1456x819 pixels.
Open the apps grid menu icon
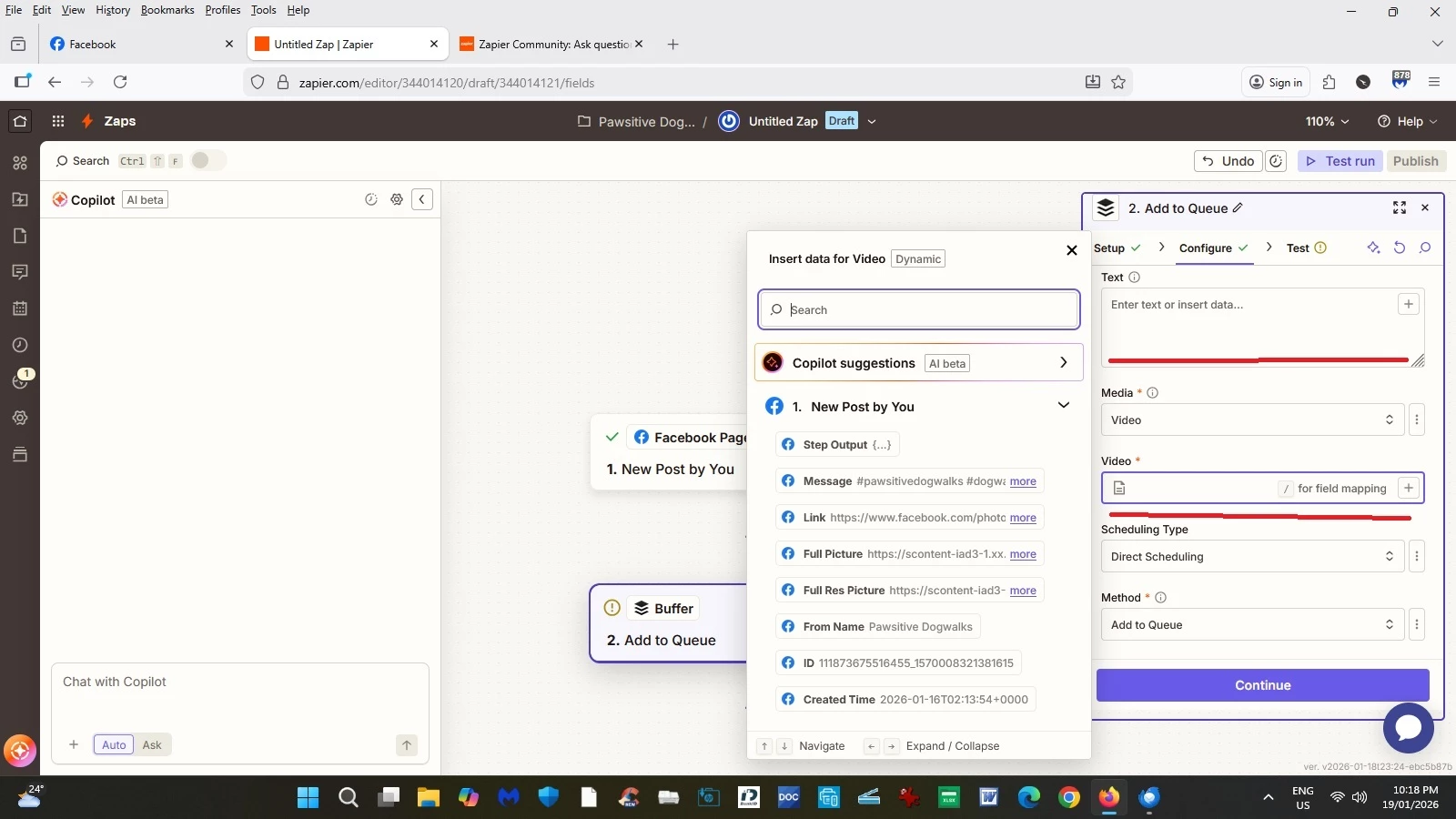tap(58, 121)
